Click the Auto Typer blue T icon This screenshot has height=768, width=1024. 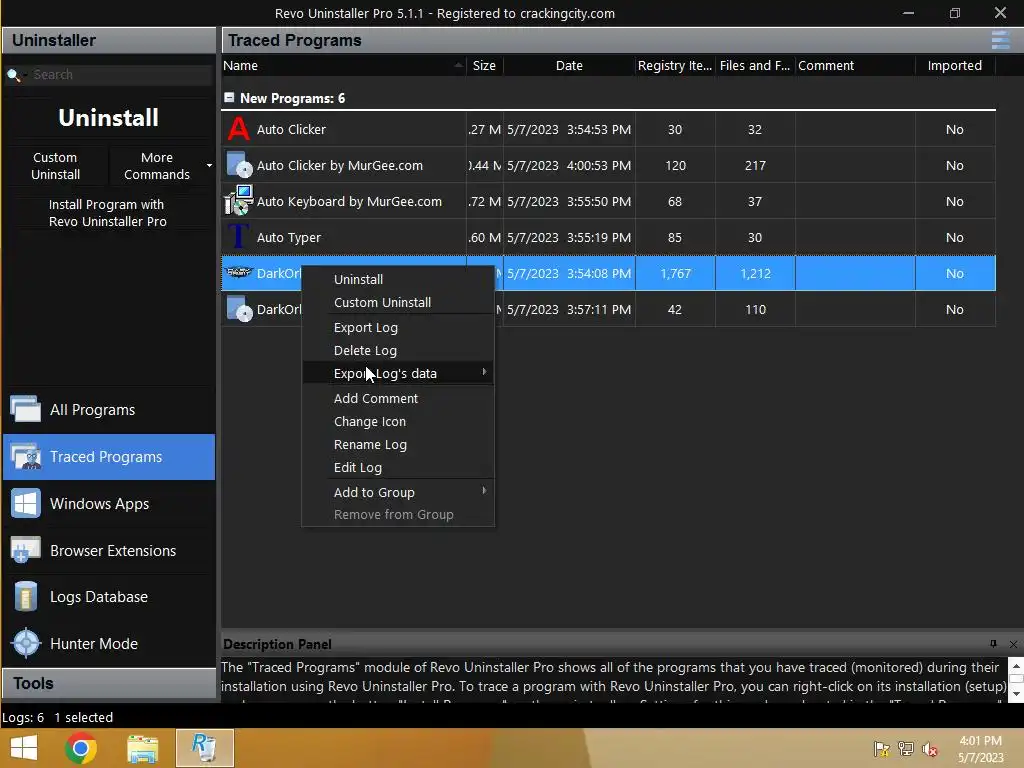pos(238,236)
